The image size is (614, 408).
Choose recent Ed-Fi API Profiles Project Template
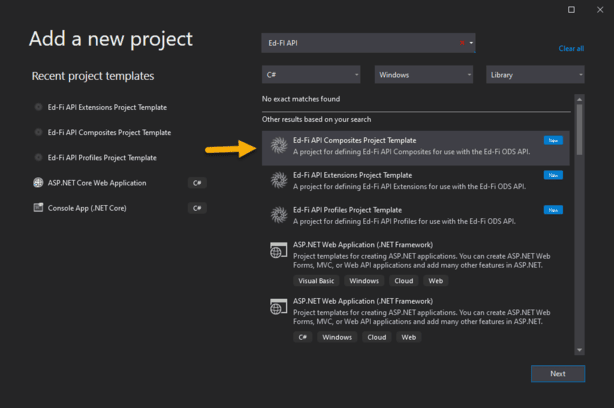click(102, 157)
